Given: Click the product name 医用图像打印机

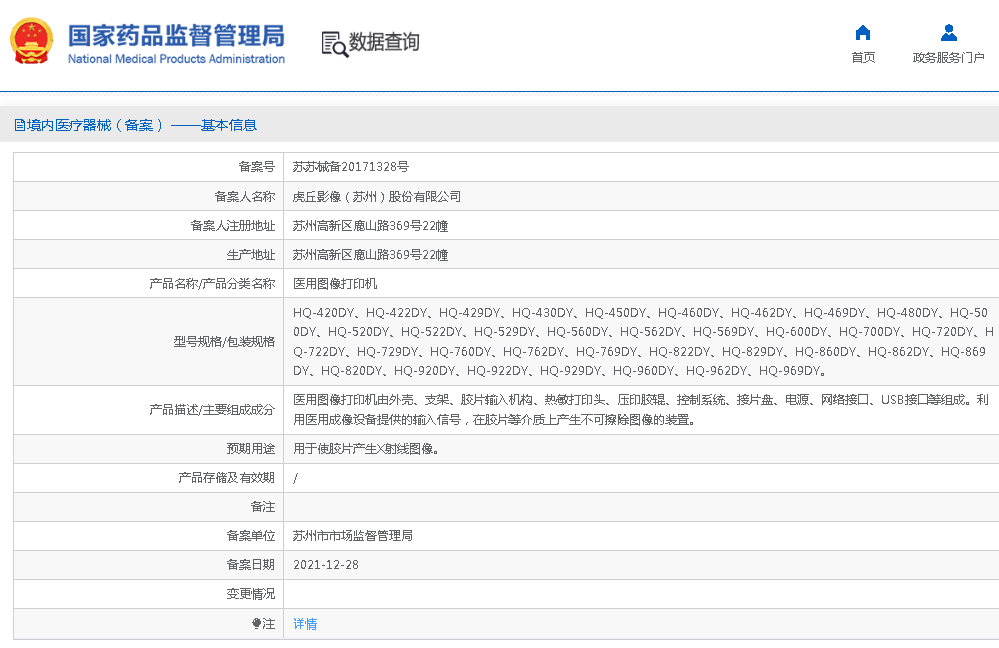Looking at the screenshot, I should click(335, 284).
